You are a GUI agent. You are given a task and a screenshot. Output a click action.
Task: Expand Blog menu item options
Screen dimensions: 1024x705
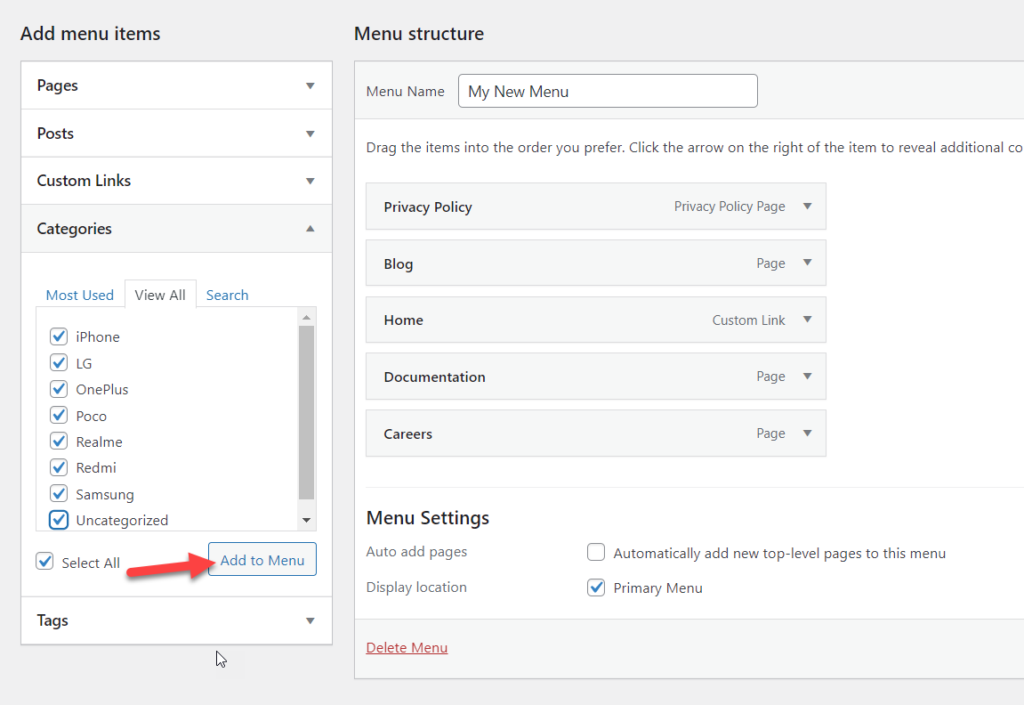point(807,262)
